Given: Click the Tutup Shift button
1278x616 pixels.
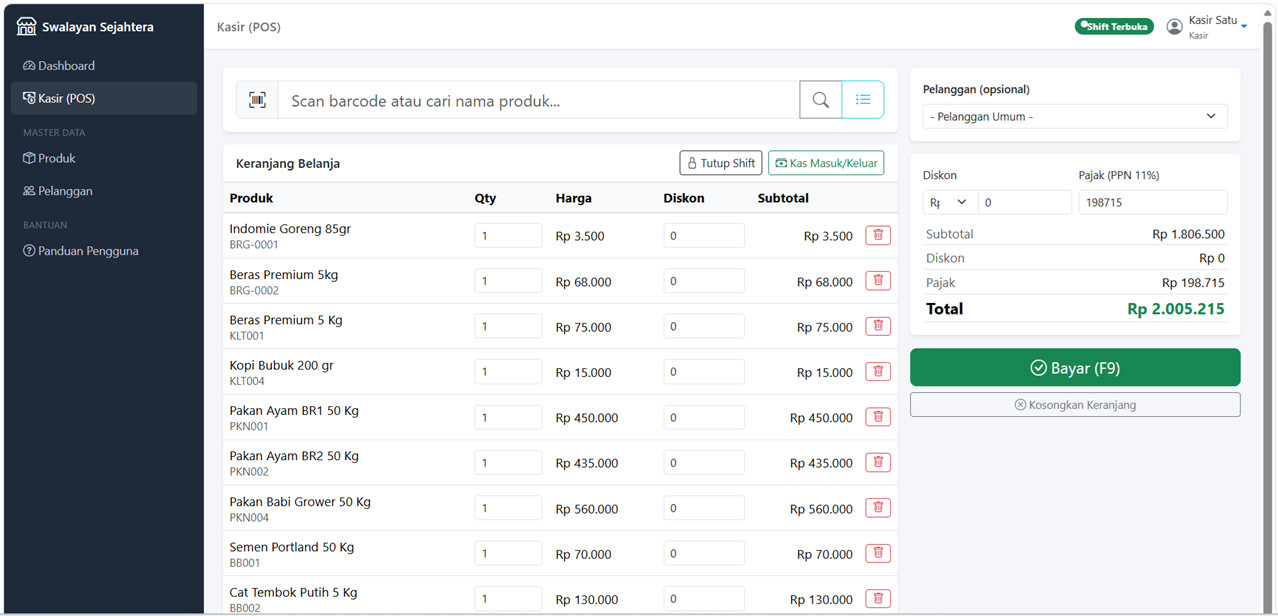Looking at the screenshot, I should point(721,163).
